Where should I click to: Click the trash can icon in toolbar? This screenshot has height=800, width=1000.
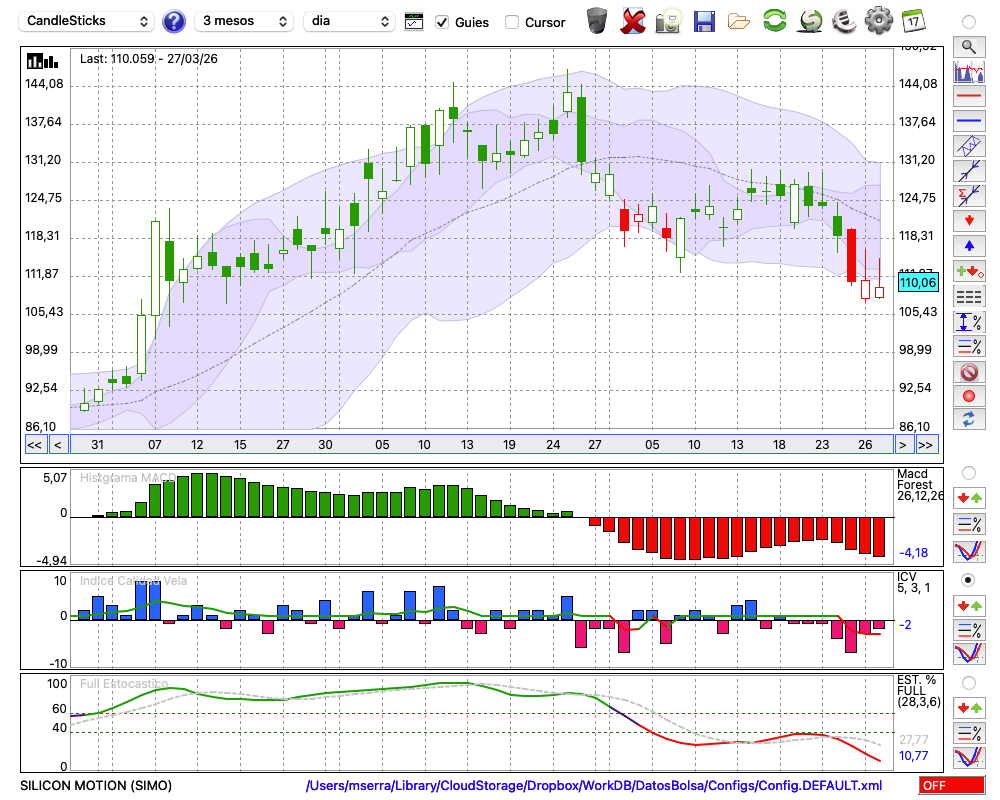coord(597,20)
